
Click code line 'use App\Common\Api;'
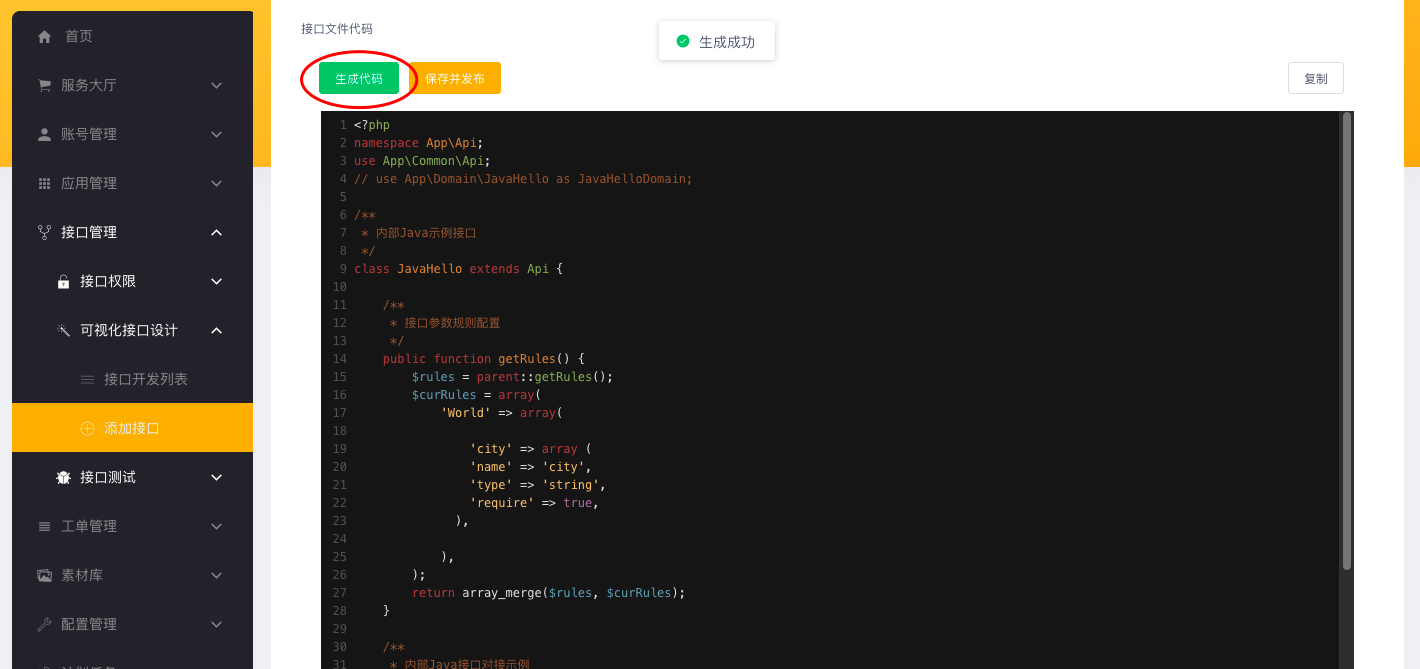click(x=423, y=161)
